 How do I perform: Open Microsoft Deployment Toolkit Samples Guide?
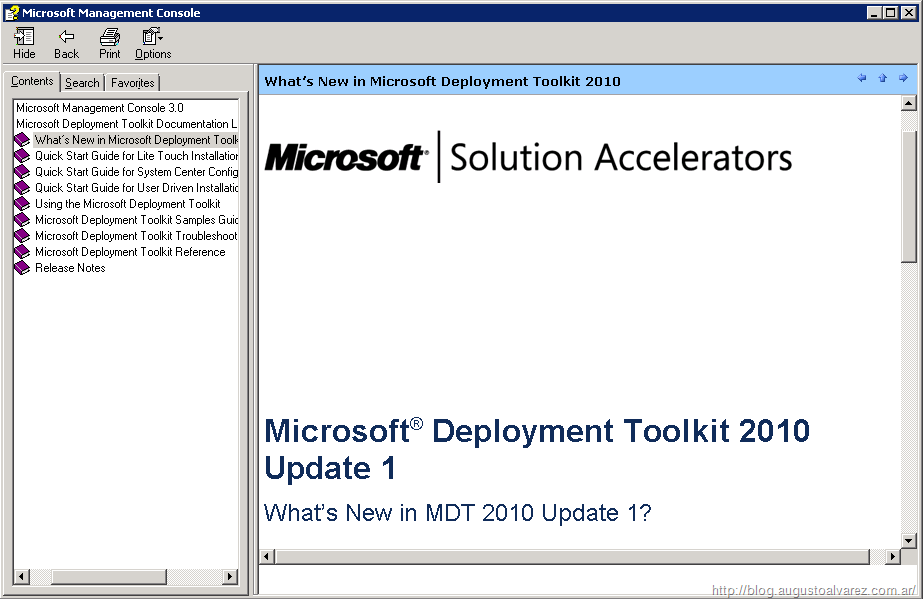click(136, 220)
